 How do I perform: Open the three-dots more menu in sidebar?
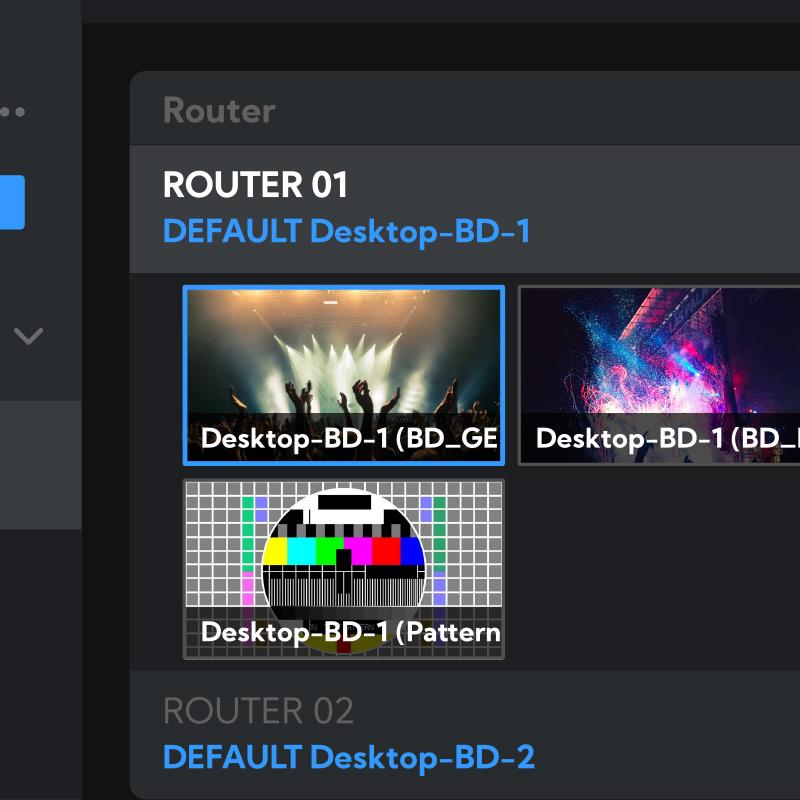point(12,112)
